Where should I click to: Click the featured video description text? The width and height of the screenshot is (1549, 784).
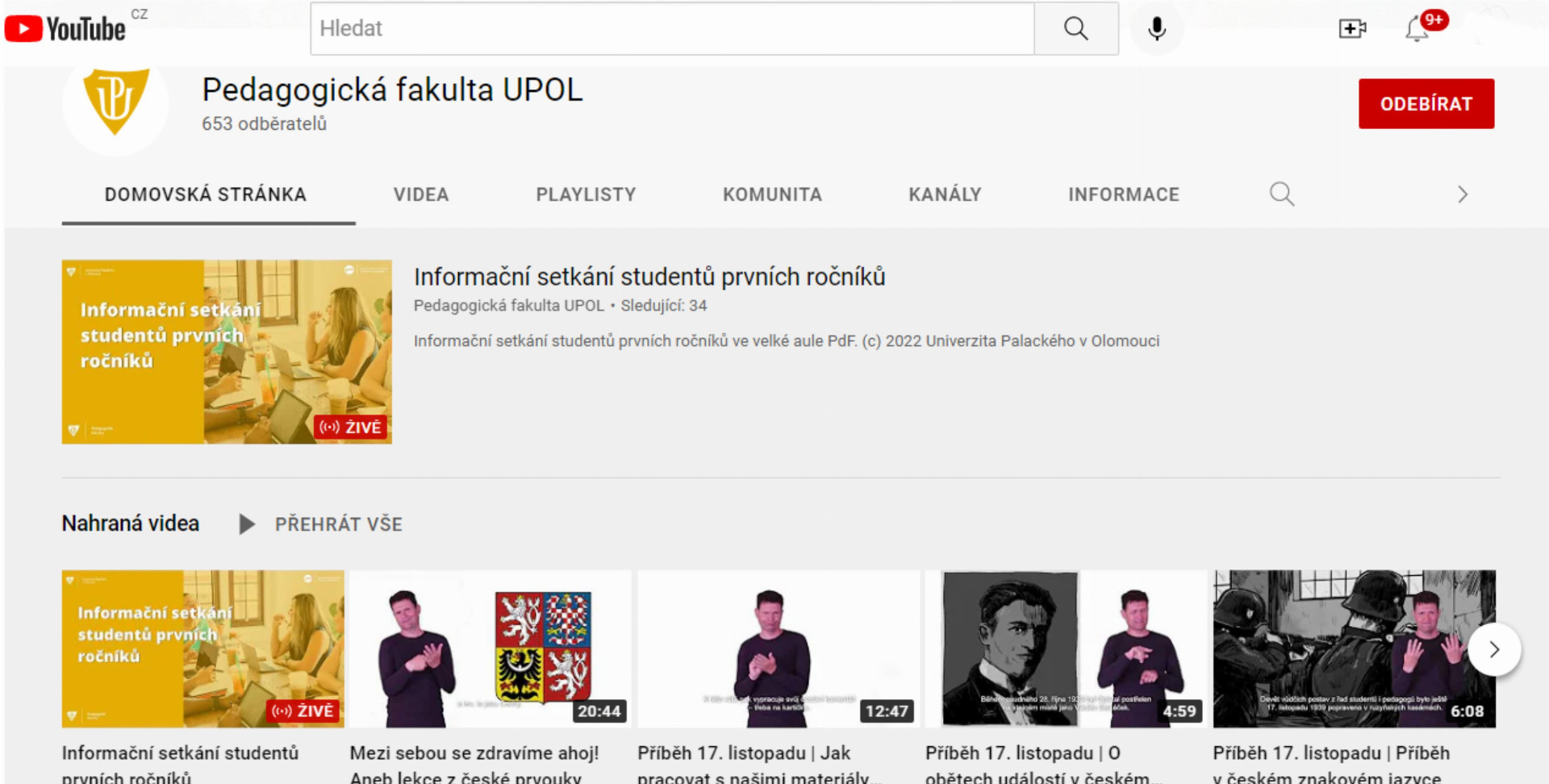(787, 341)
